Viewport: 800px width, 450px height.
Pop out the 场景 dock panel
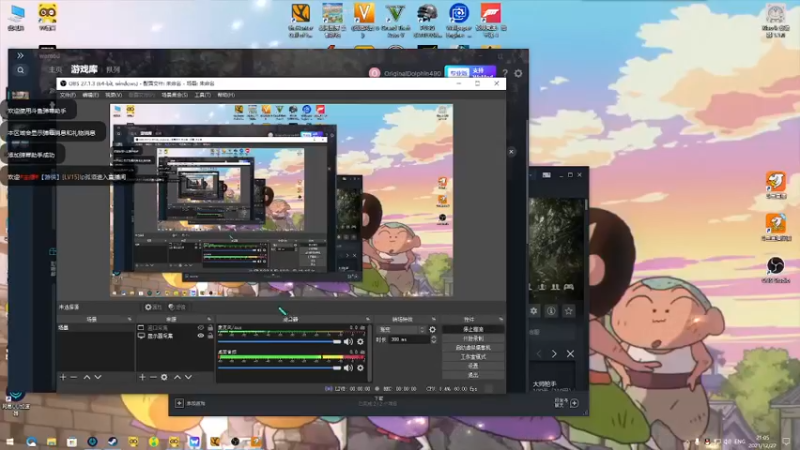click(x=129, y=319)
